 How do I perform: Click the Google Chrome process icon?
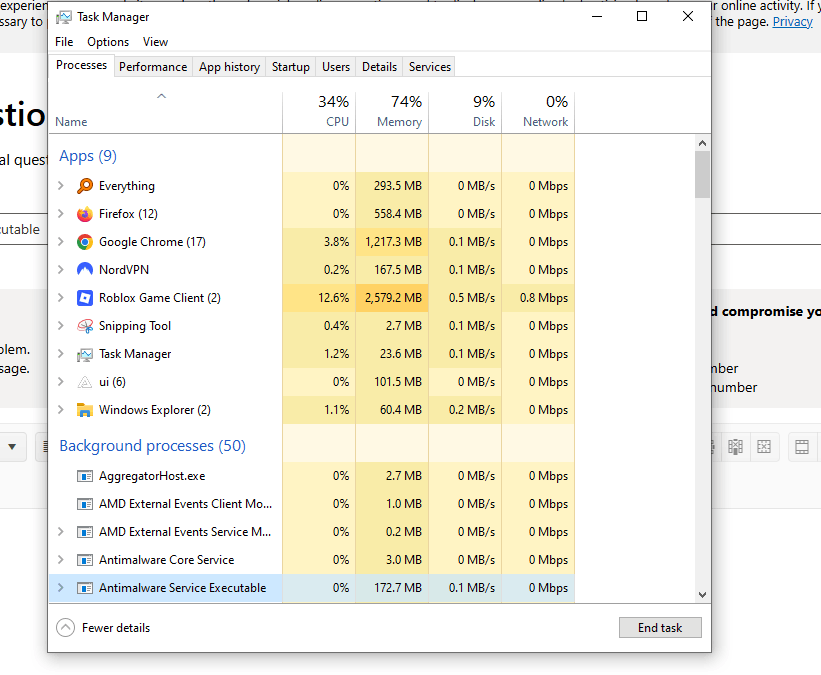point(85,242)
